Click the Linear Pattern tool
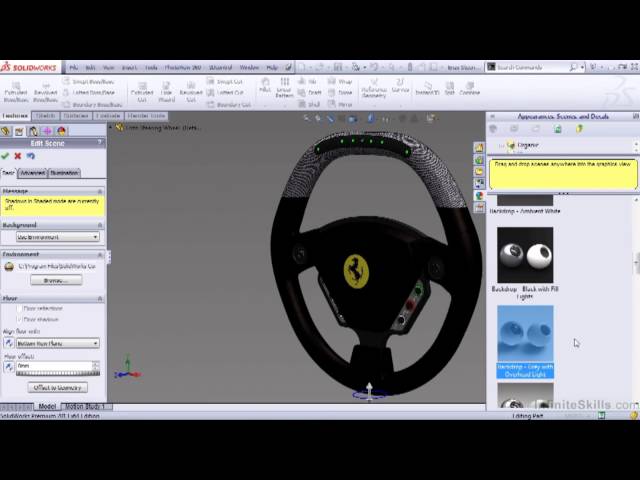This screenshot has height=480, width=640. coord(284,88)
